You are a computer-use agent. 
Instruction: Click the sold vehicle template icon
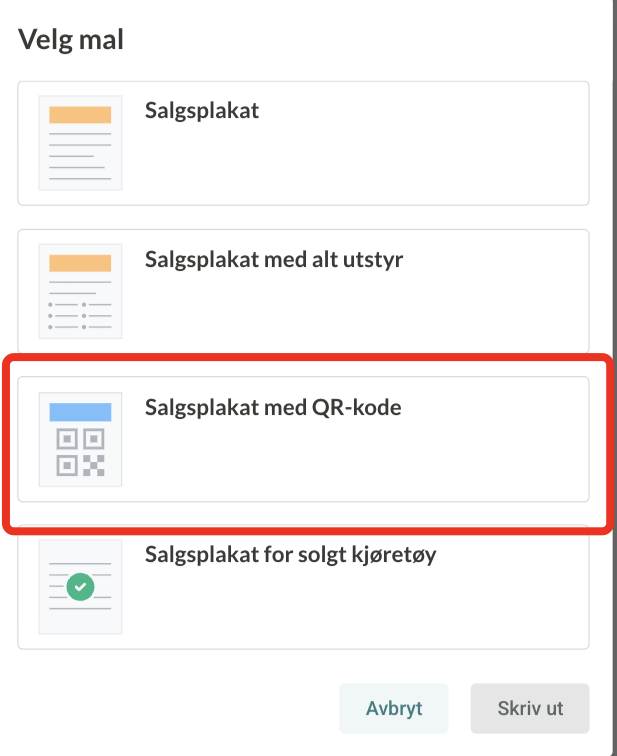click(80, 587)
